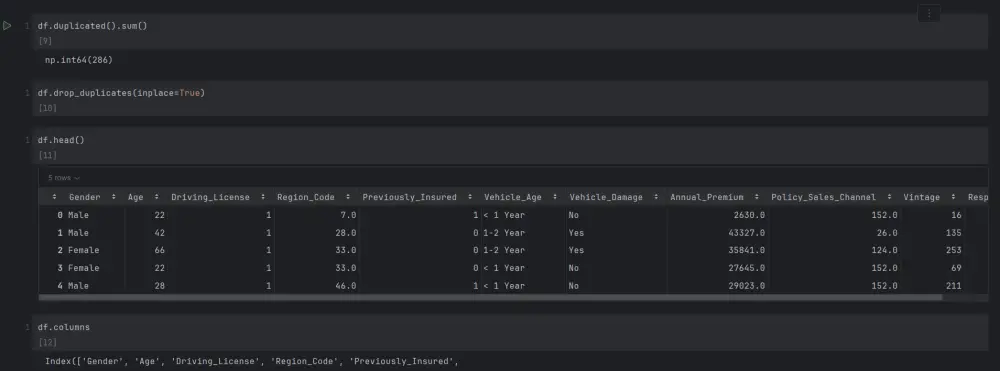Click into the df.duplicated().sum() code line
1000x371 pixels.
tap(92, 26)
